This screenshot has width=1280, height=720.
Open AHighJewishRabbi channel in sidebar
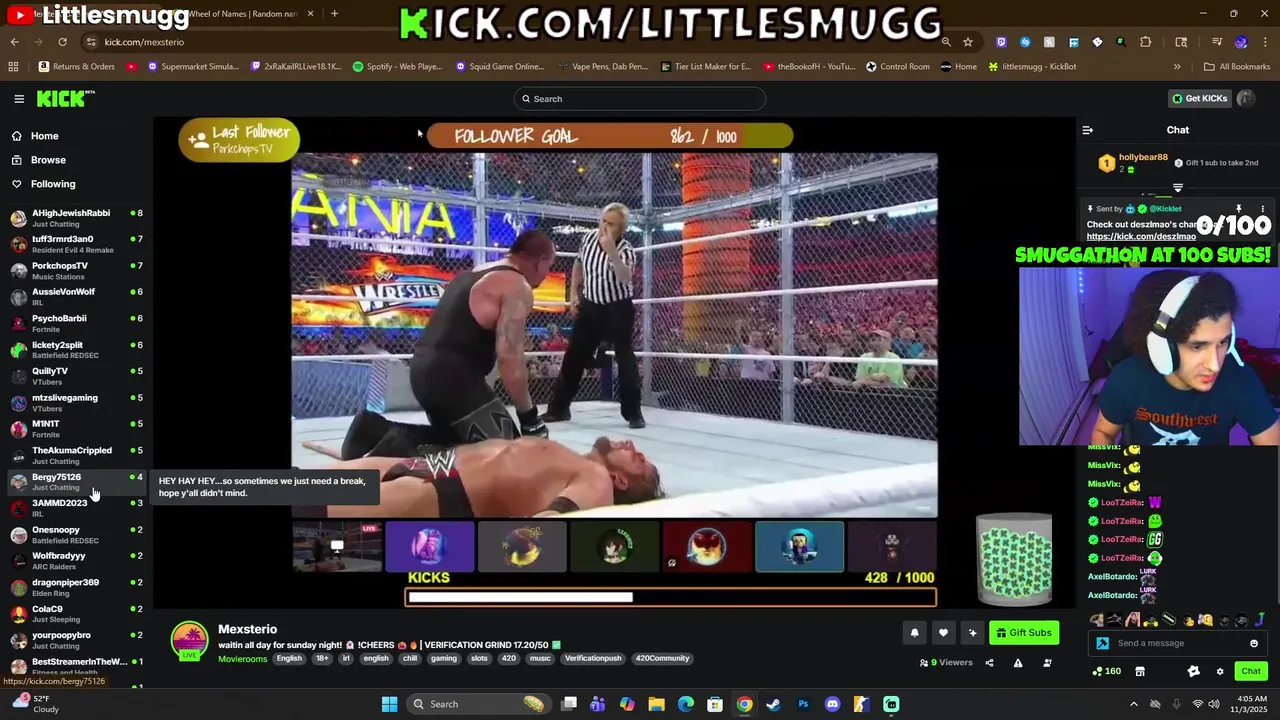coord(76,218)
